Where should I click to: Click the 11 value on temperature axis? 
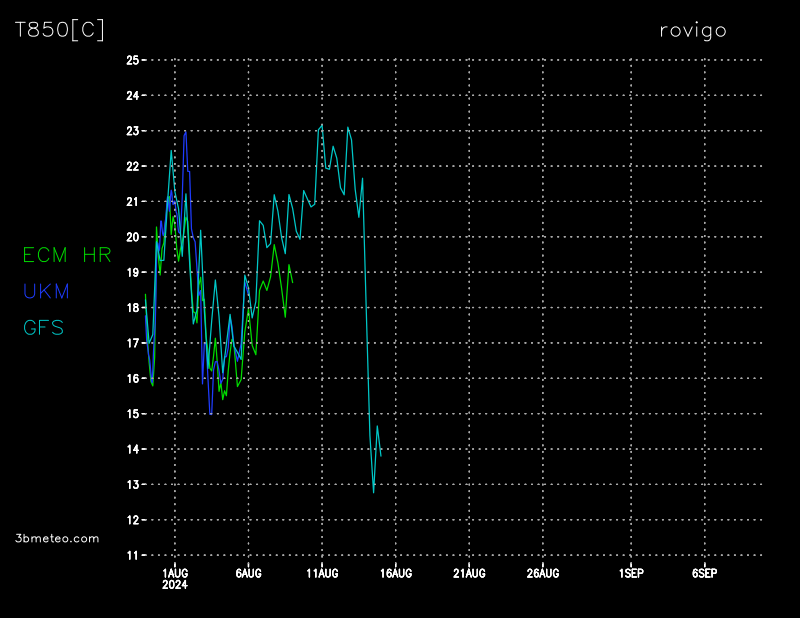pos(132,555)
